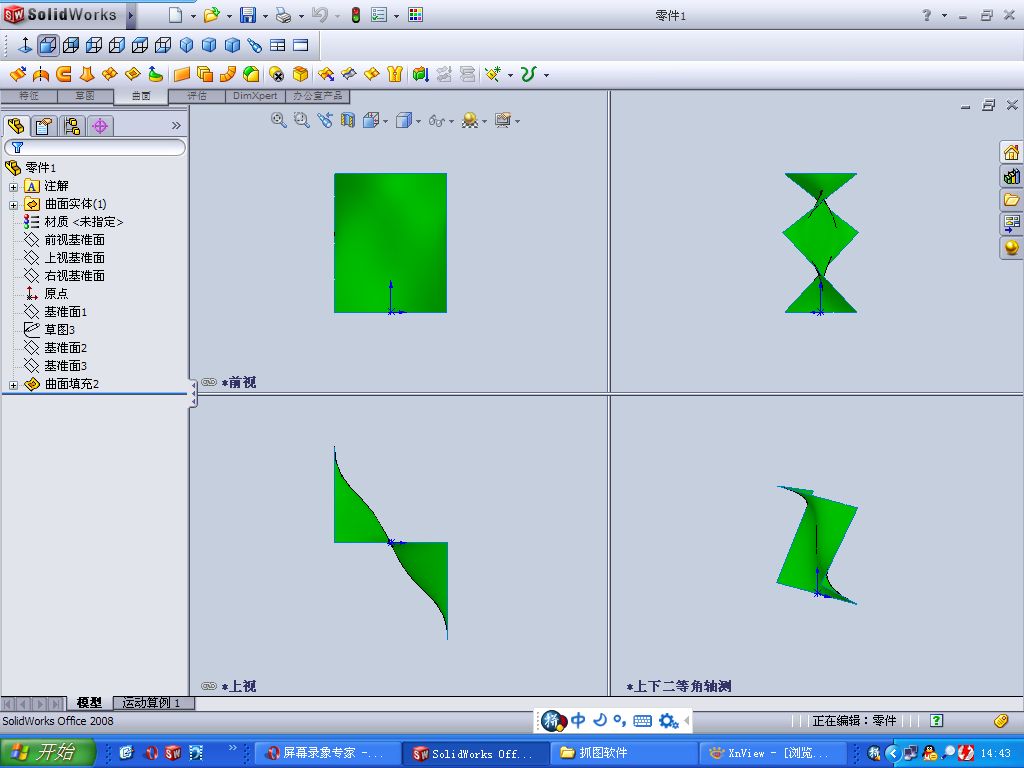Click the Planar Surface tool
The width and height of the screenshot is (1024, 768).
[x=182, y=74]
